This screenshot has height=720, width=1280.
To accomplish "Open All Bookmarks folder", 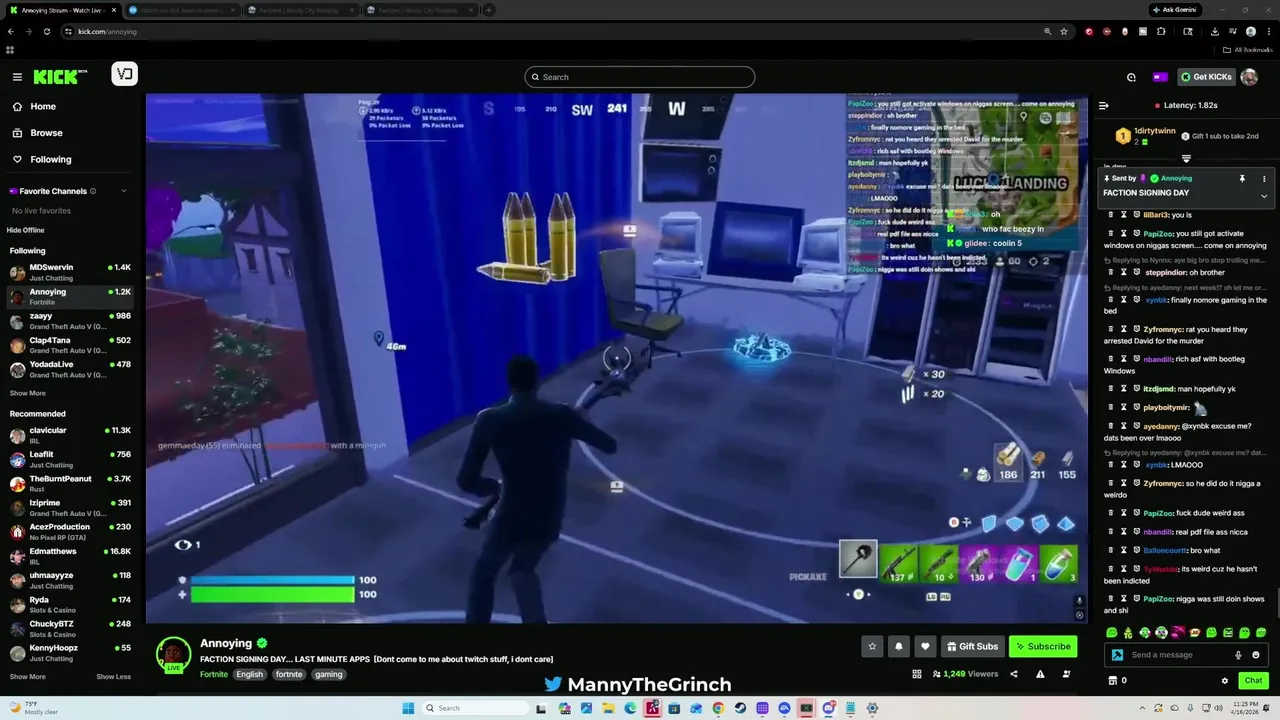I will (1247, 49).
